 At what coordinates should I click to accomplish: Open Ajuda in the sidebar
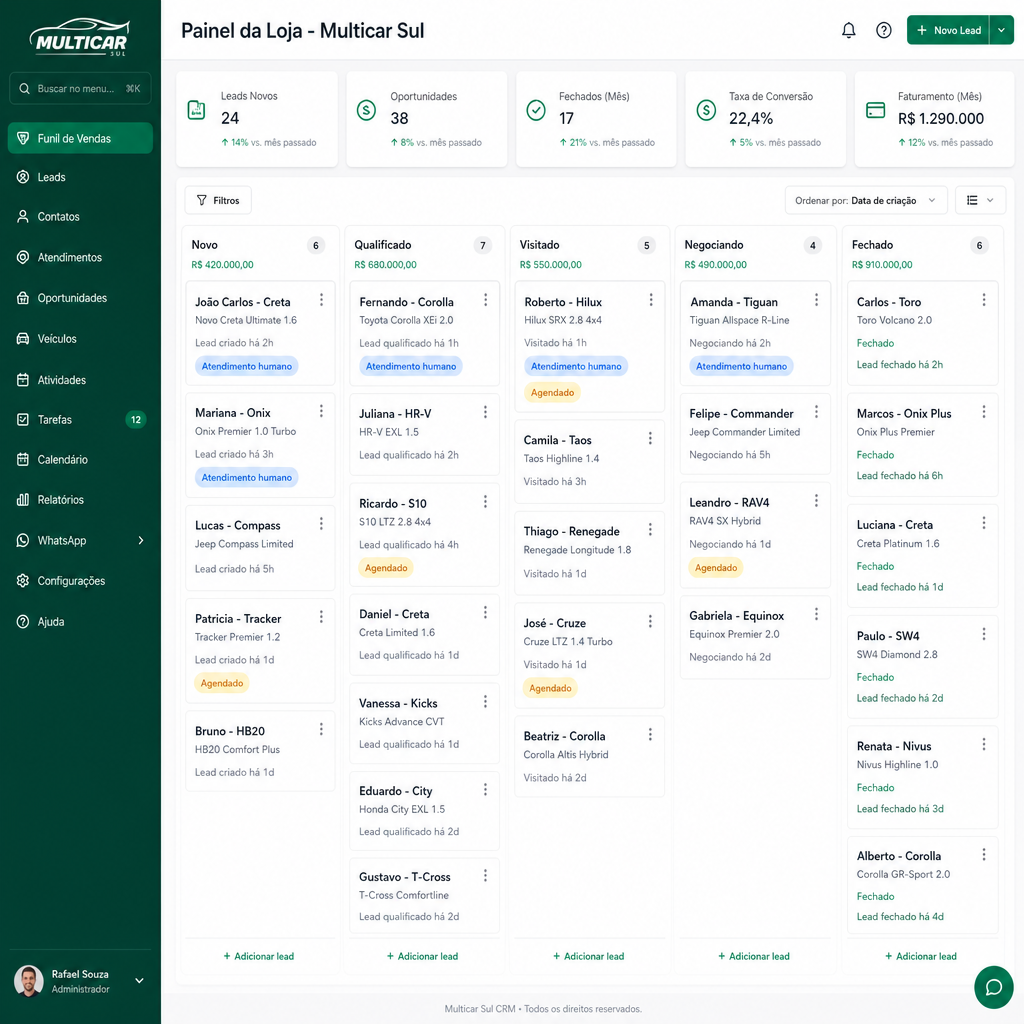pyautogui.click(x=80, y=622)
